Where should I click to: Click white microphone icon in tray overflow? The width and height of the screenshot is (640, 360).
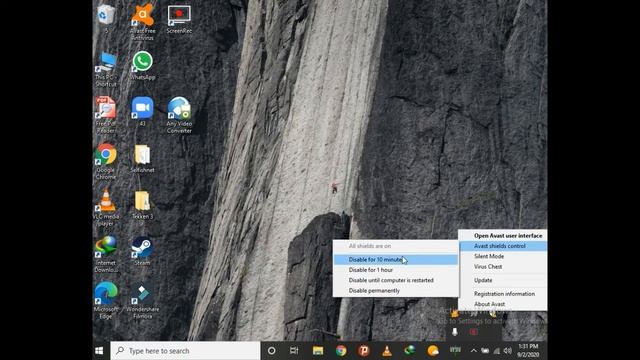pos(455,332)
